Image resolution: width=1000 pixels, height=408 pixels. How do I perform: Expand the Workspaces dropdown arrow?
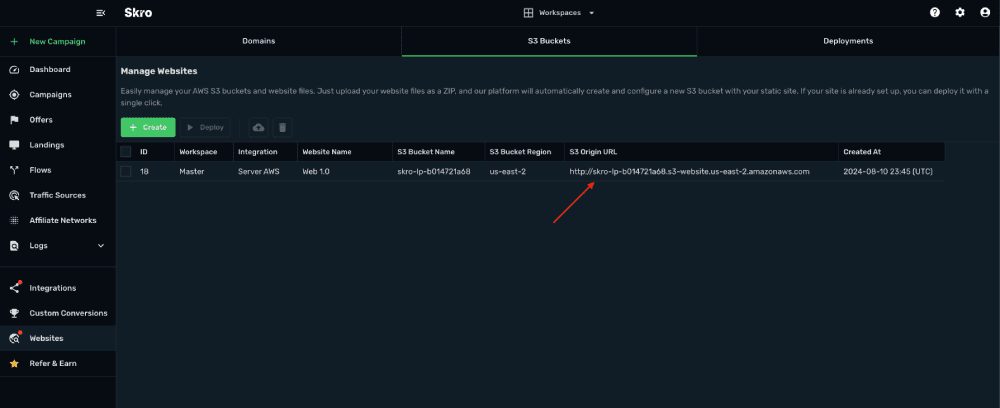tap(592, 13)
